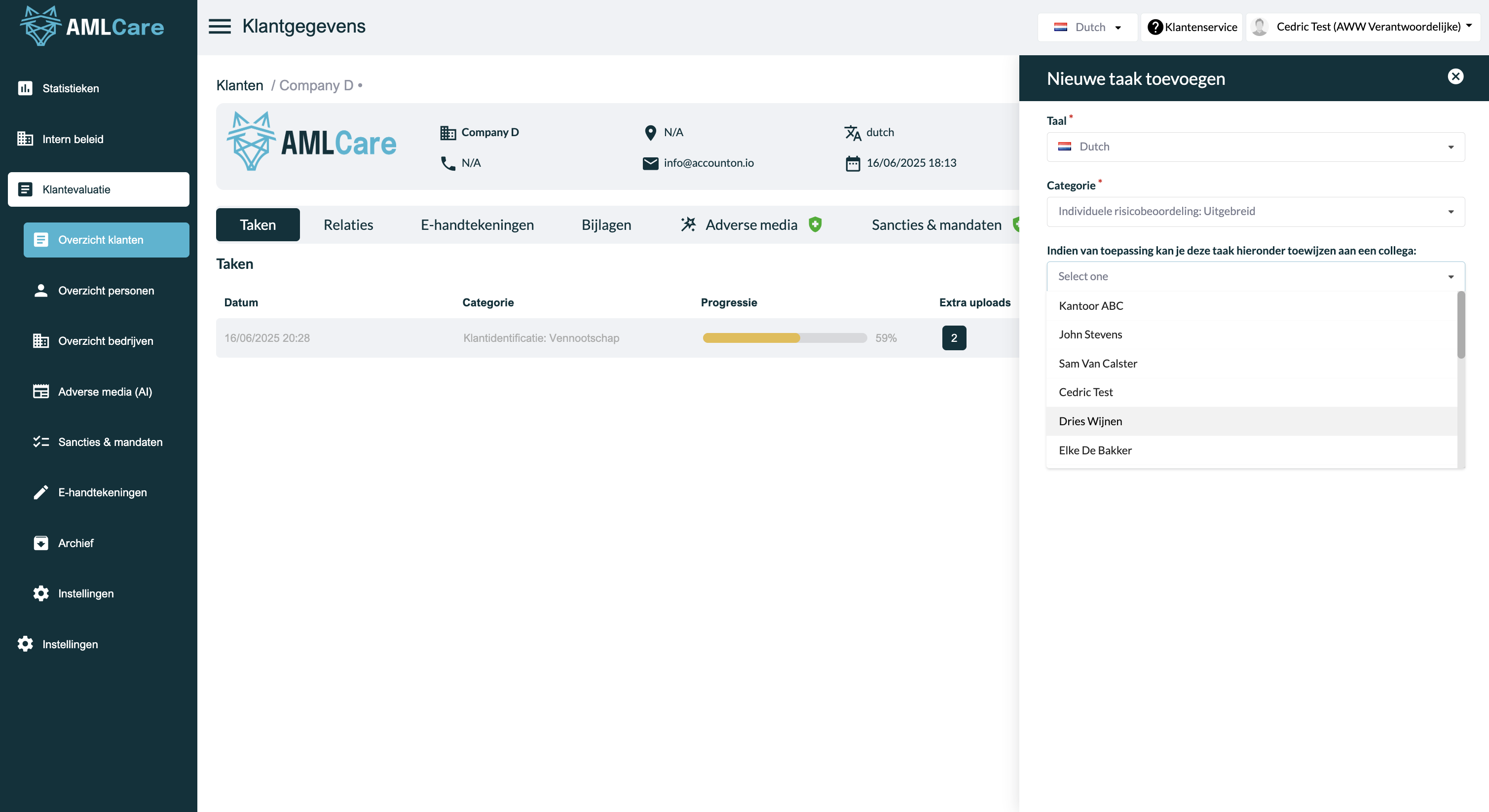
Task: Click the email envelope icon
Action: (x=650, y=163)
